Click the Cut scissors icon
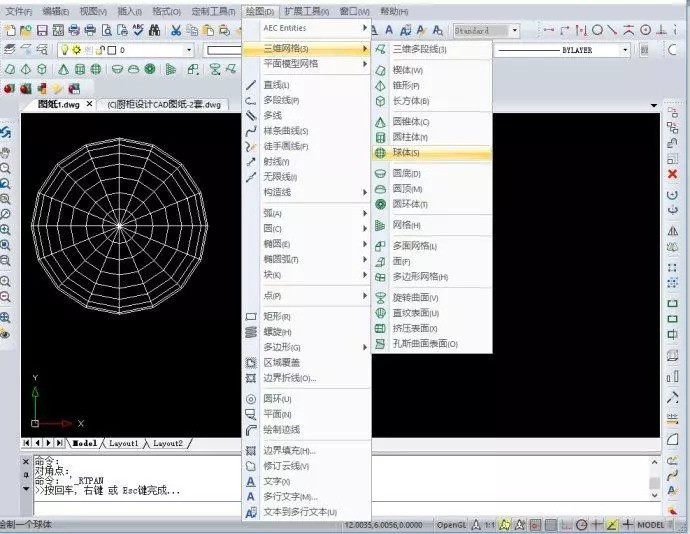Viewport: 690px width, 534px height. pyautogui.click(x=176, y=30)
